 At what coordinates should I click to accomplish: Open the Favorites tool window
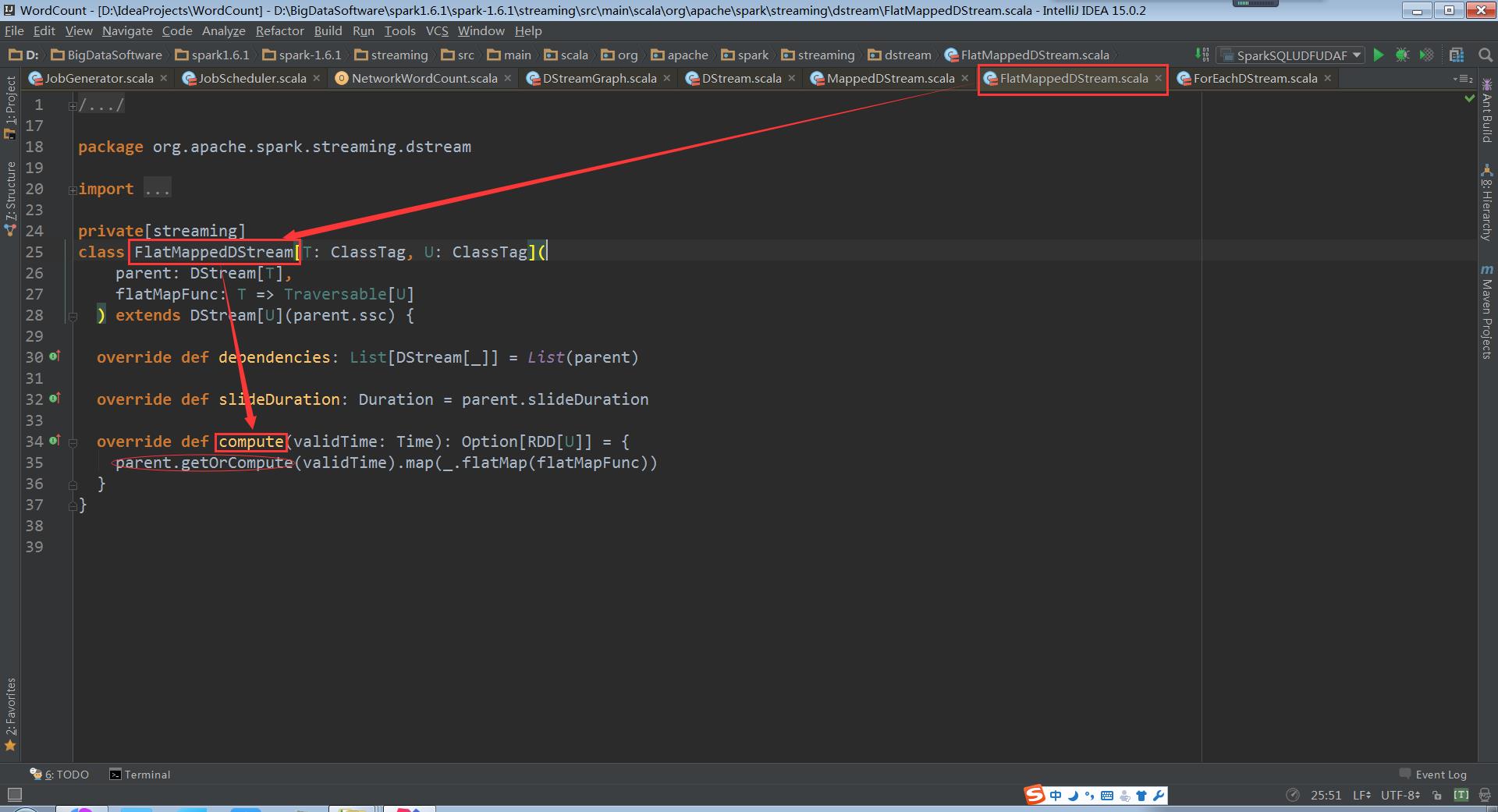click(x=10, y=714)
